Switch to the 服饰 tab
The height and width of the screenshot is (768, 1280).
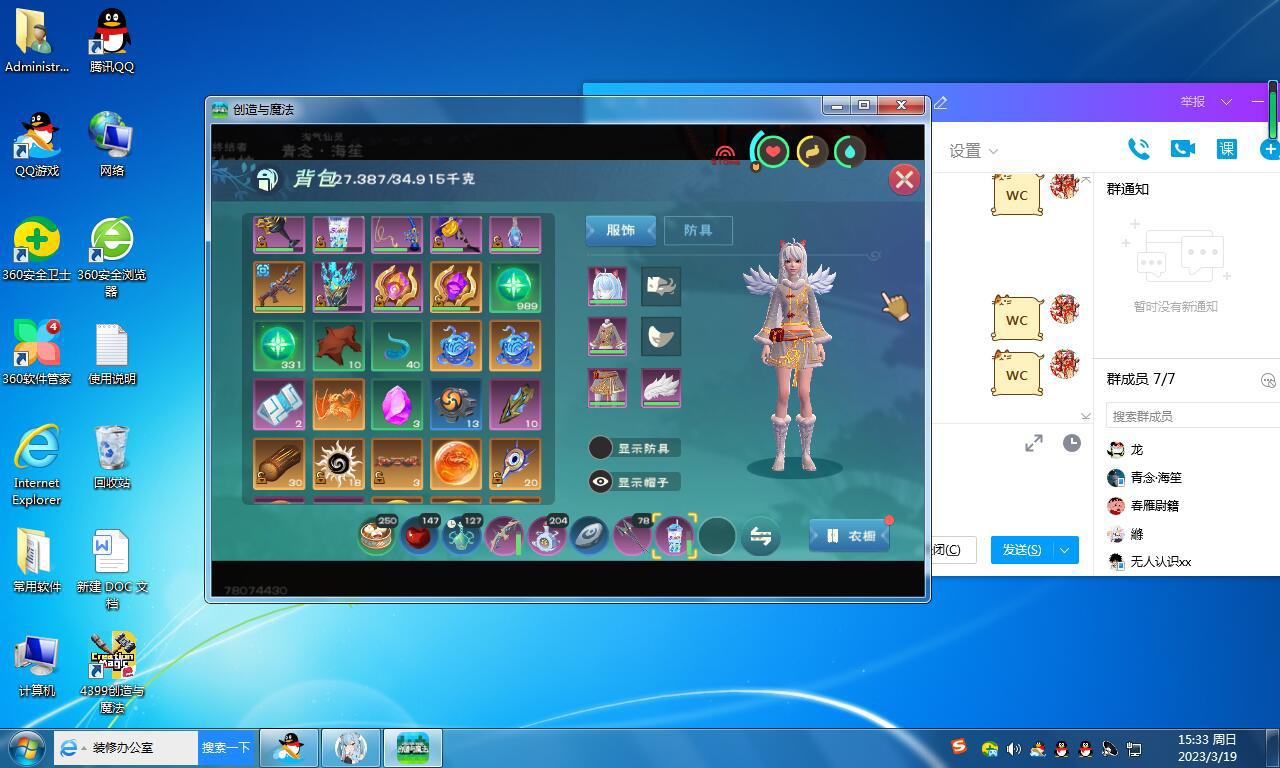click(621, 230)
